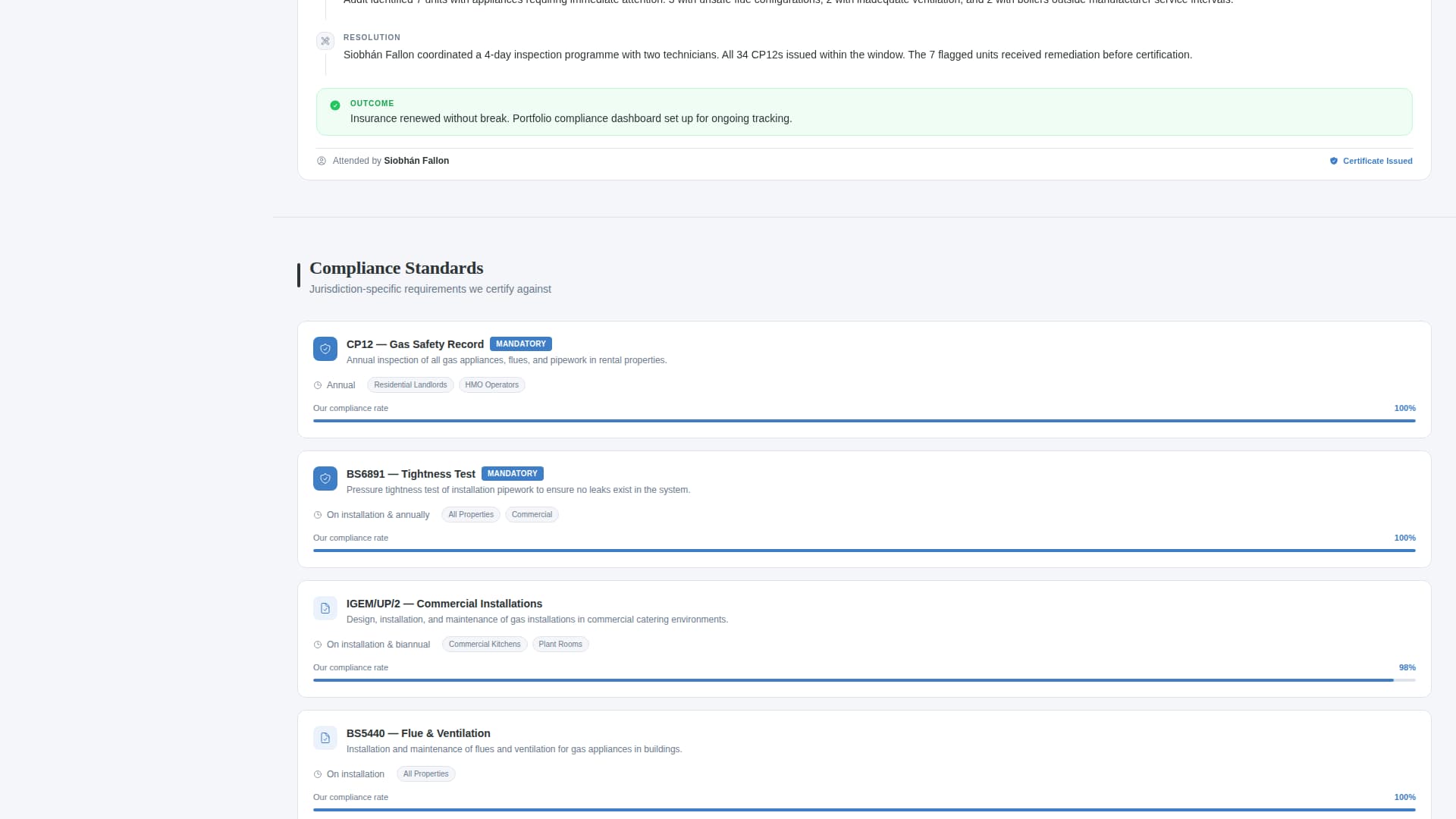
Task: Click the IGEM/UP/2 compliance rate progress bar
Action: 864,680
